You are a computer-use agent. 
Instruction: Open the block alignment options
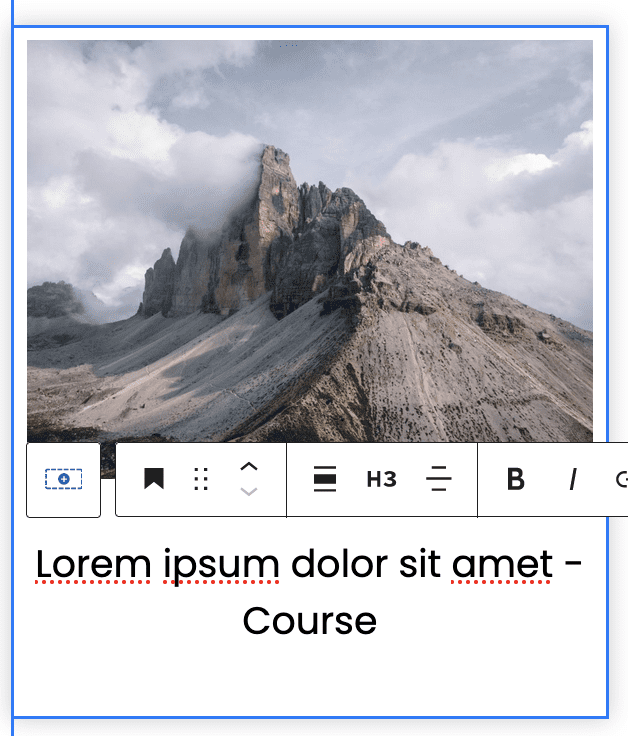coord(325,479)
